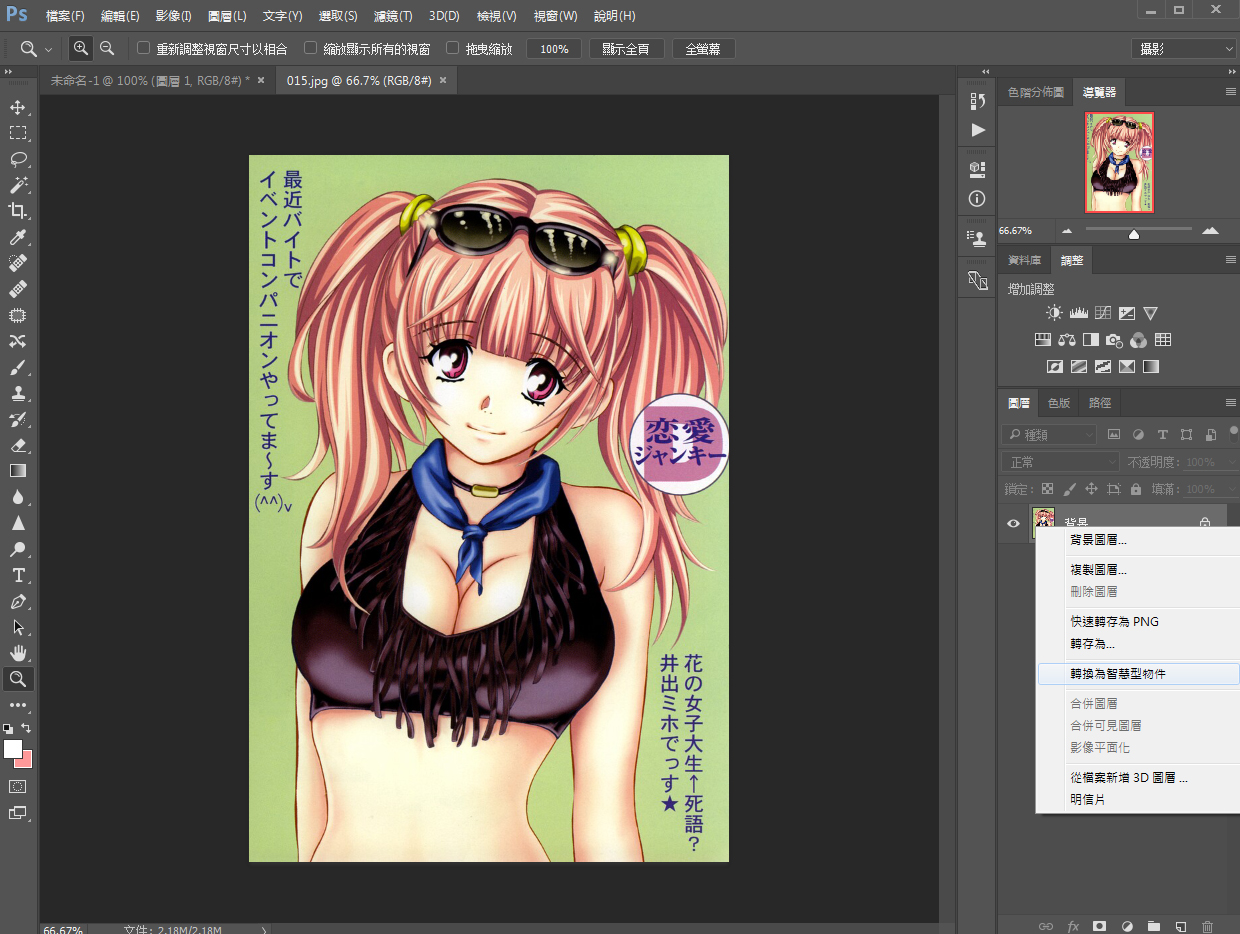This screenshot has width=1240, height=934.
Task: Click the foreground color swatch
Action: coord(13,749)
